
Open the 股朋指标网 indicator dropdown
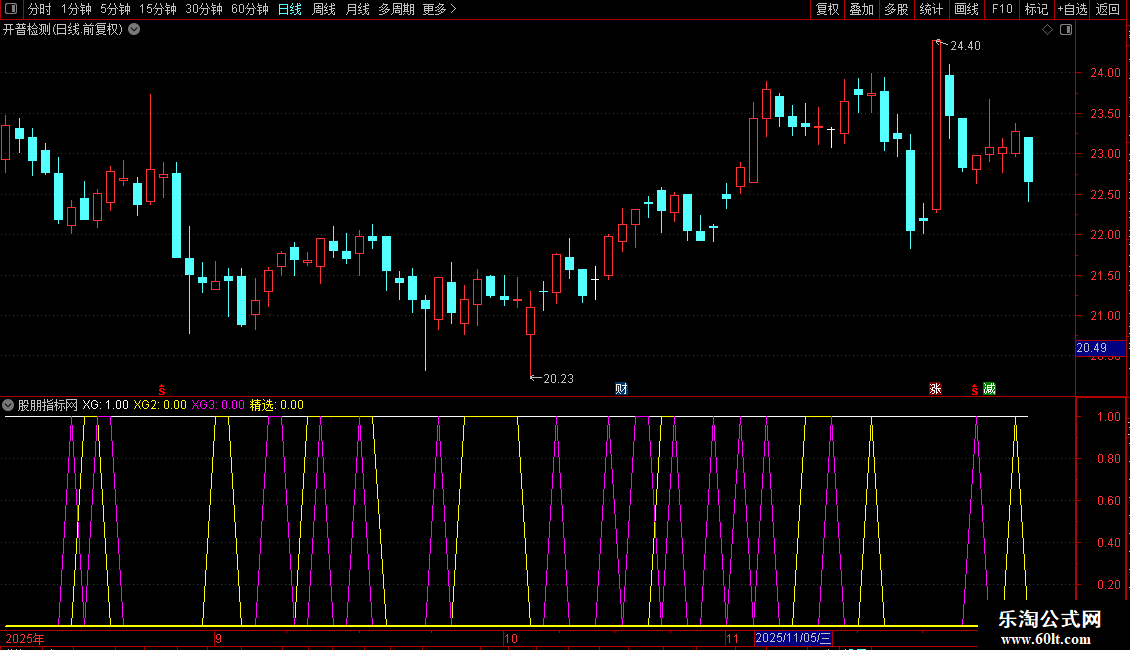tap(8, 405)
